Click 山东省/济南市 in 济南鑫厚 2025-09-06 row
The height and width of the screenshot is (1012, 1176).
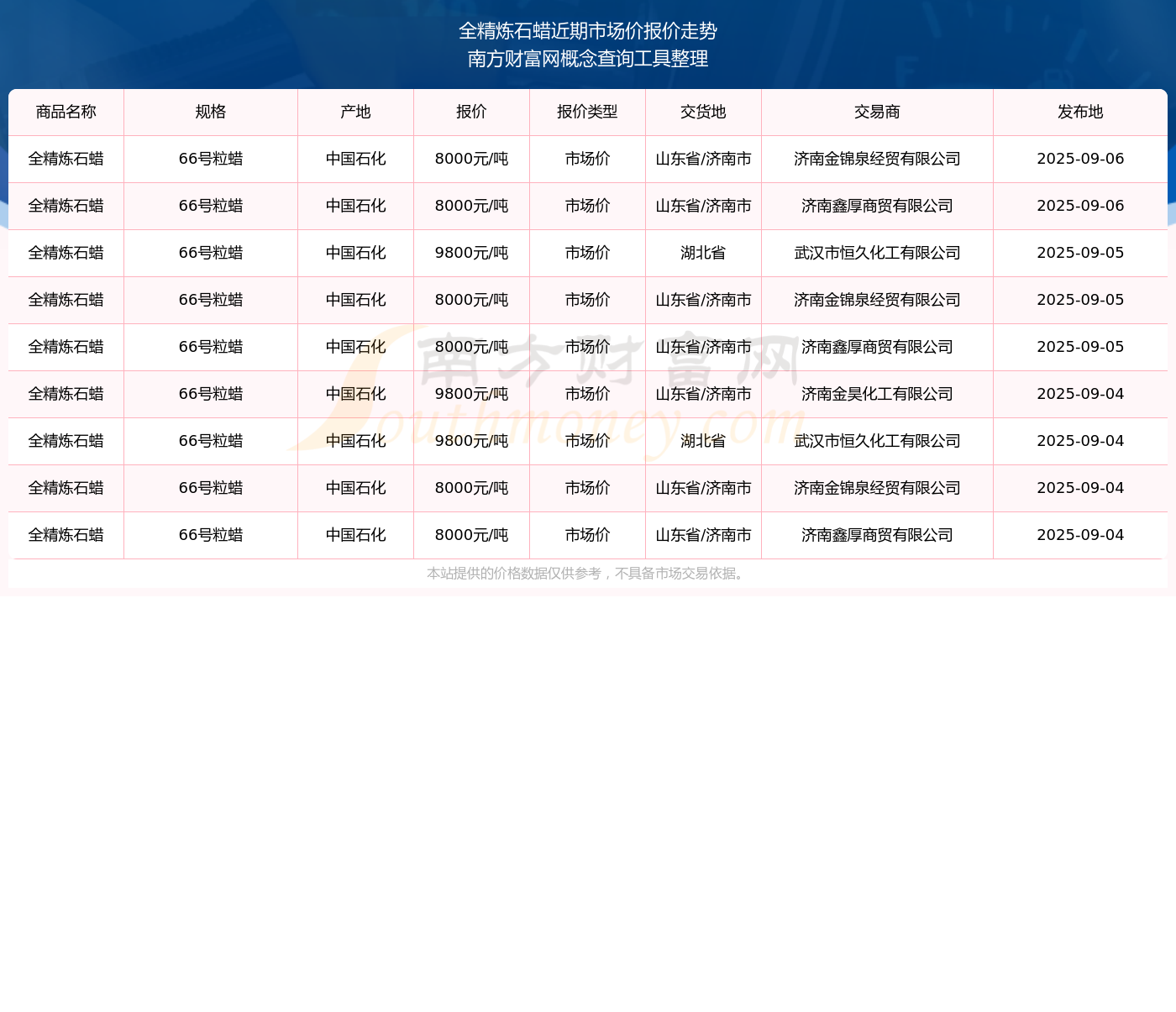pyautogui.click(x=704, y=206)
